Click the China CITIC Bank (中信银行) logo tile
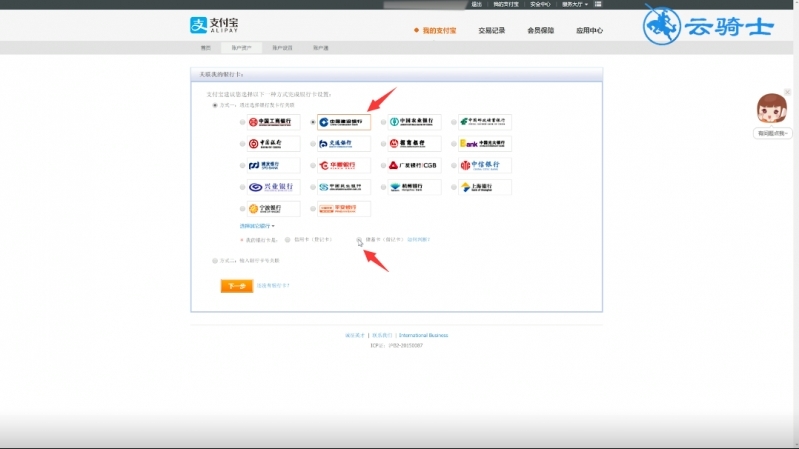Image resolution: width=799 pixels, height=449 pixels. (485, 165)
